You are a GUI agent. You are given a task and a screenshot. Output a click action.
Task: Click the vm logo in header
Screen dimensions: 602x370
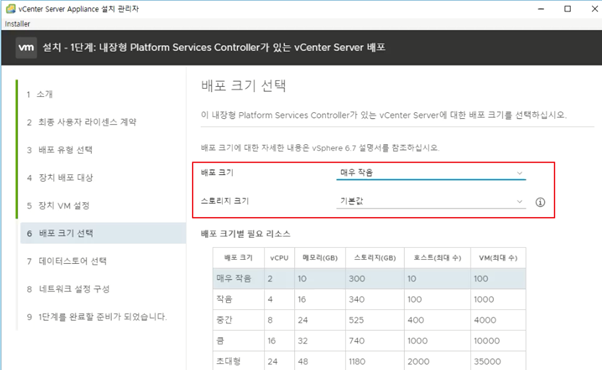coord(26,48)
